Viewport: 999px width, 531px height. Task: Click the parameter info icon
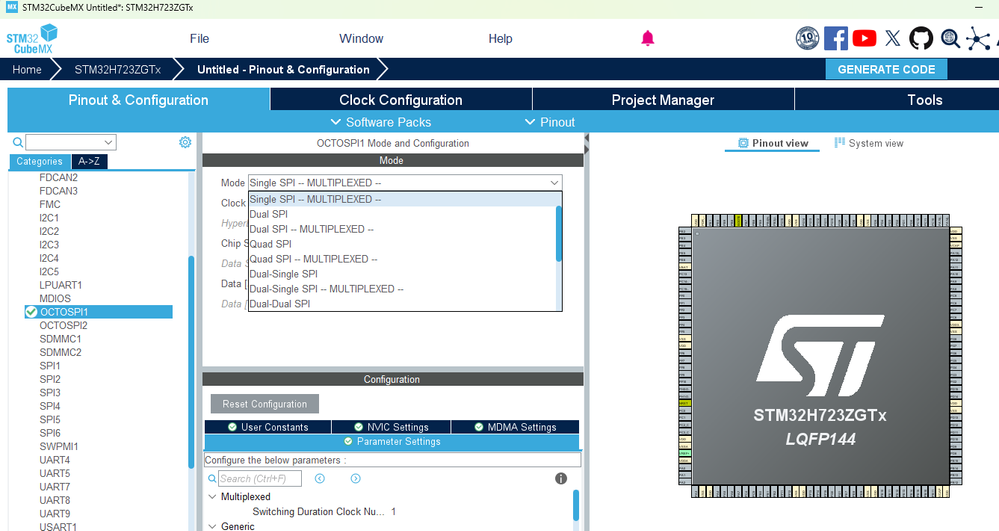(x=561, y=478)
